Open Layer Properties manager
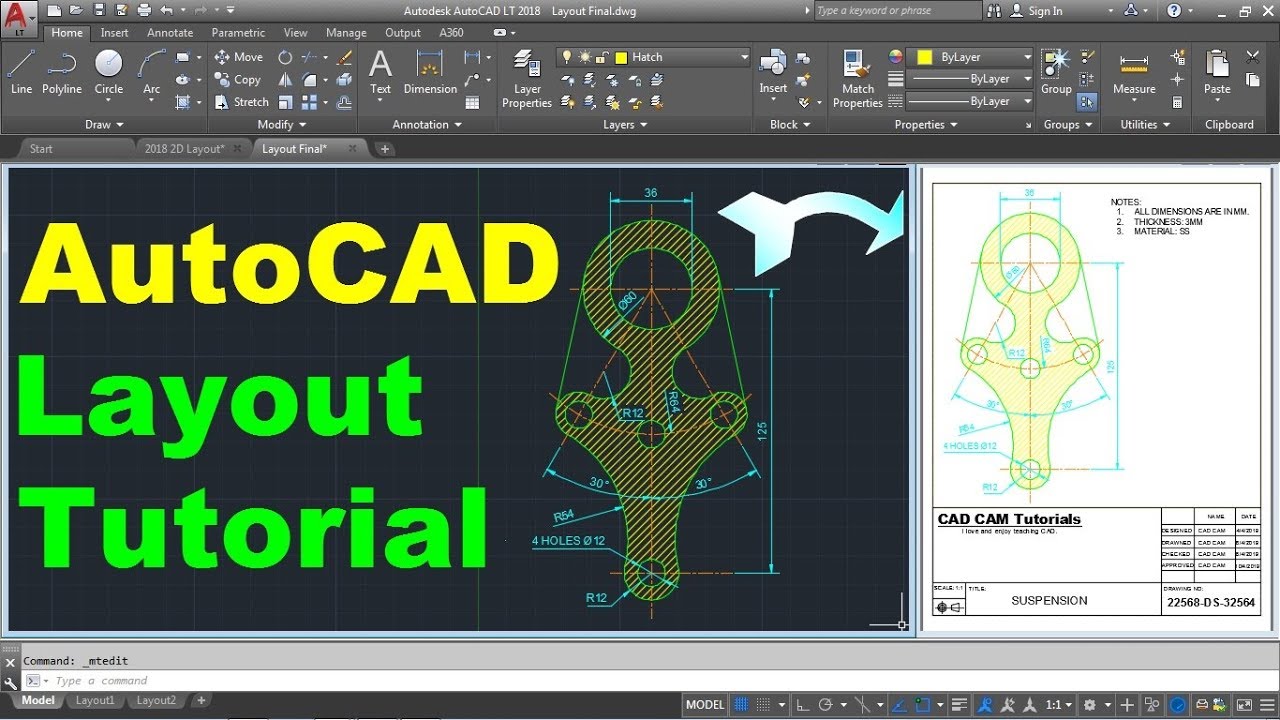The height and width of the screenshot is (720, 1280). (527, 78)
